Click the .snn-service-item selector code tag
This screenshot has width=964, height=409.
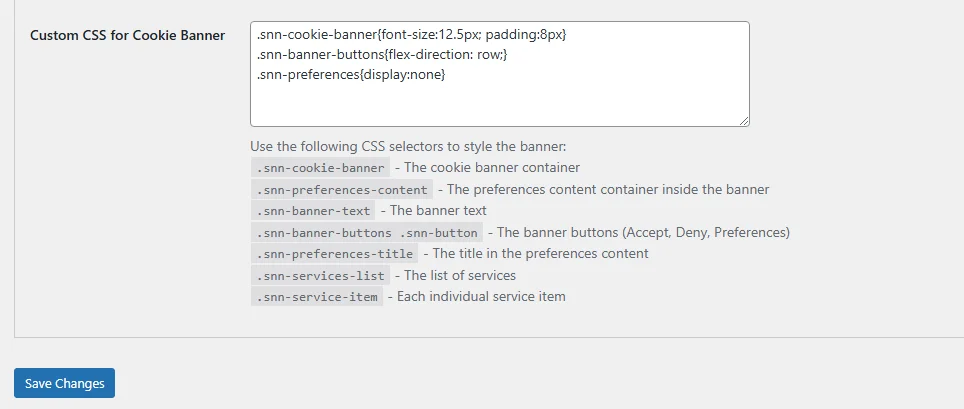click(x=316, y=297)
